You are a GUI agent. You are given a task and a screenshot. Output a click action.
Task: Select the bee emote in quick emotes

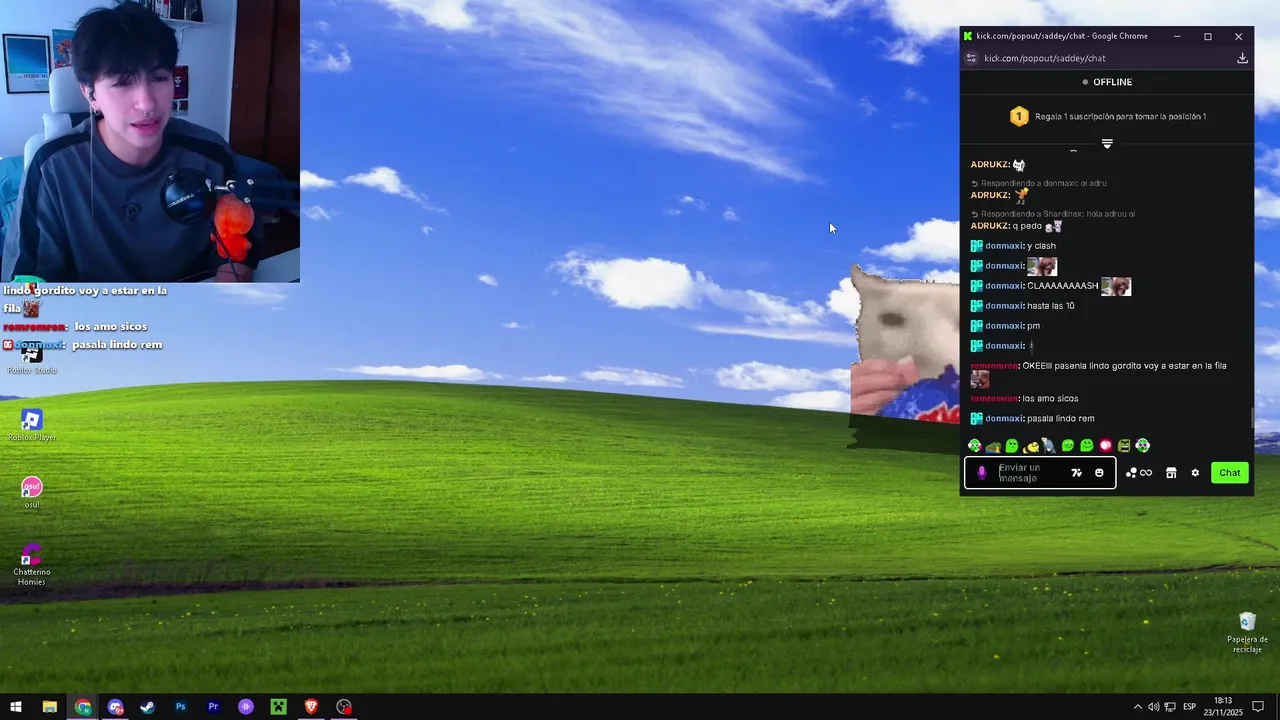pos(1031,447)
